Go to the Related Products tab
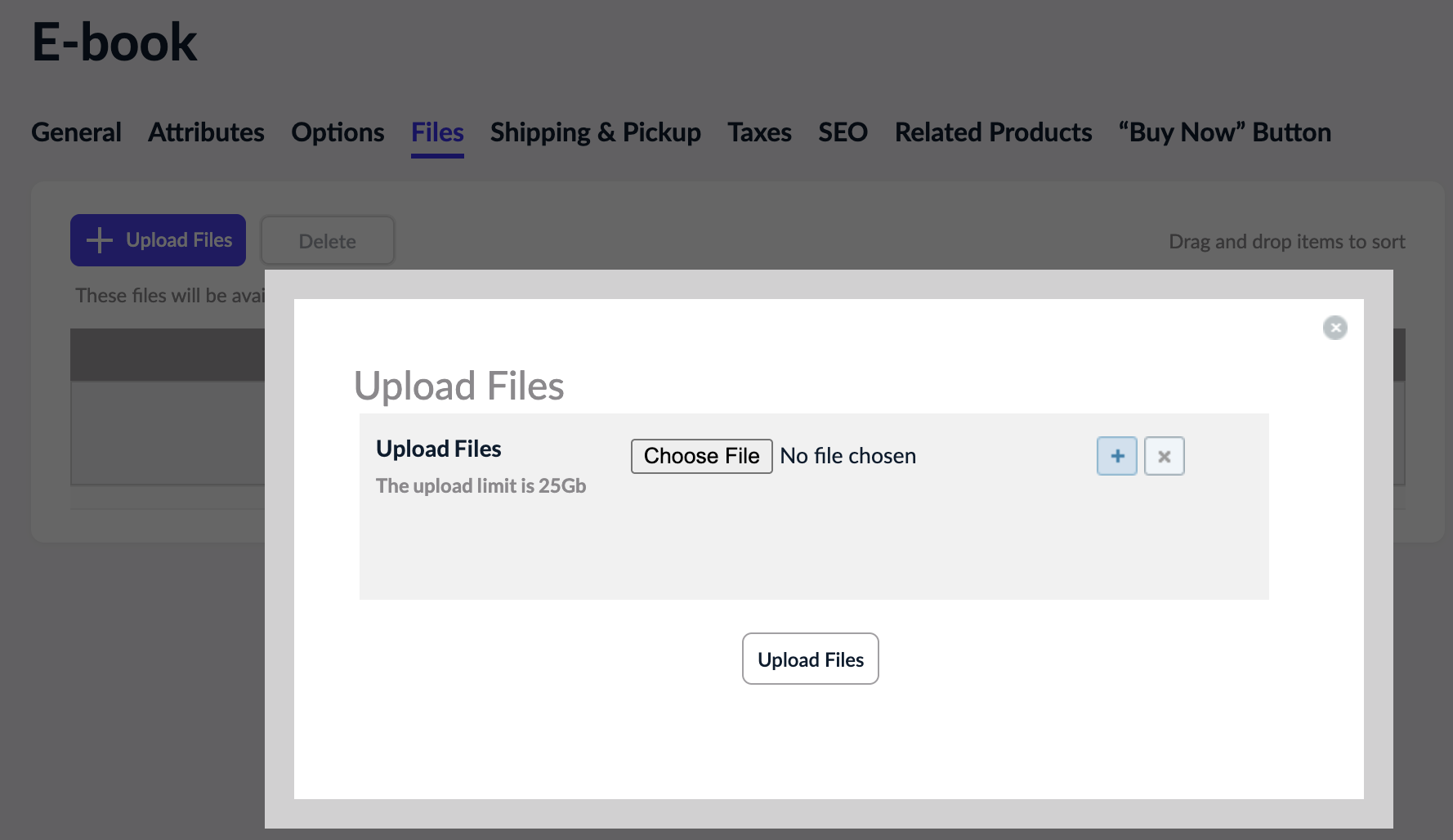The image size is (1453, 840). click(x=993, y=132)
